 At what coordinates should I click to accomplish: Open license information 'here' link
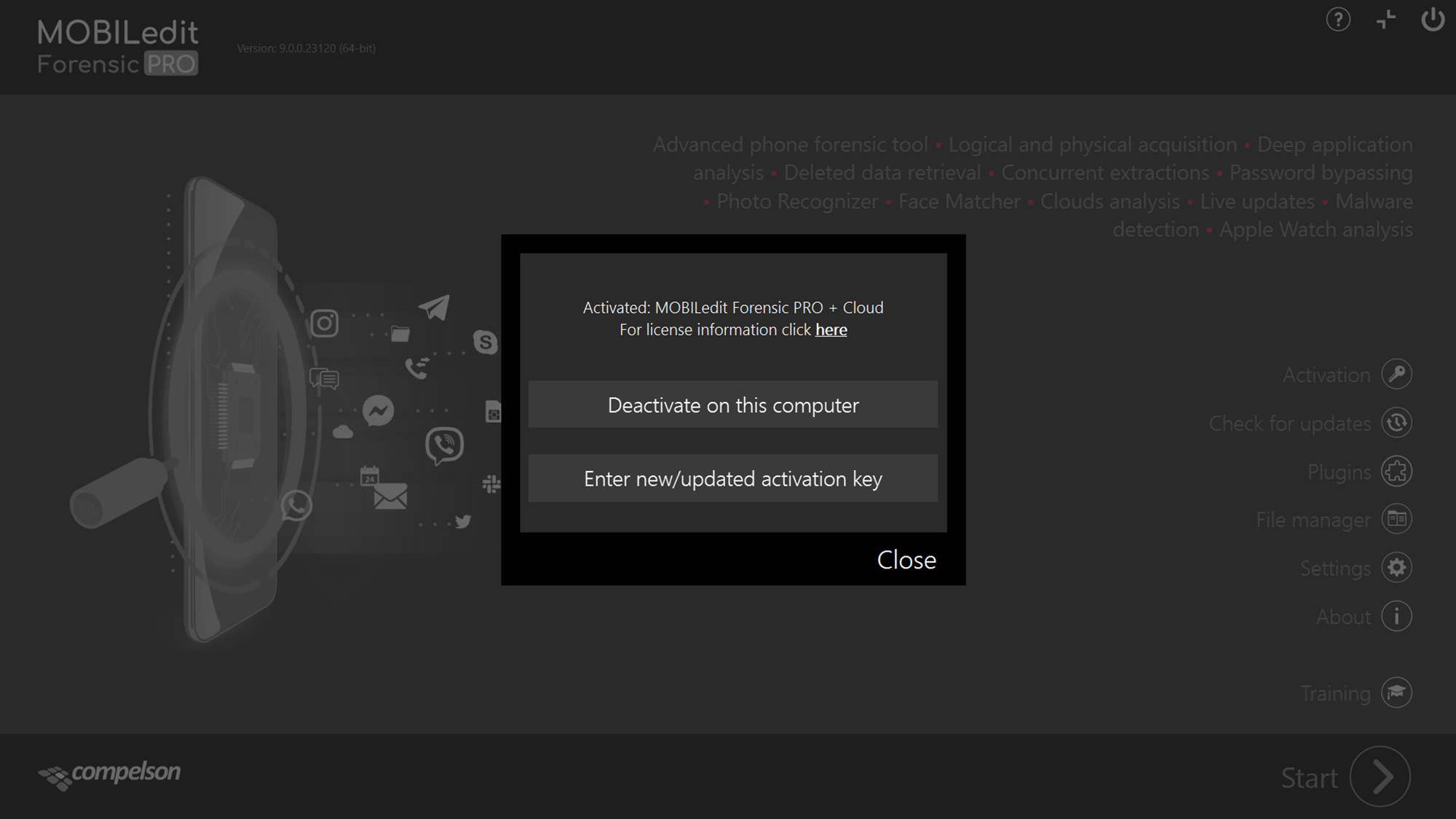[831, 330]
